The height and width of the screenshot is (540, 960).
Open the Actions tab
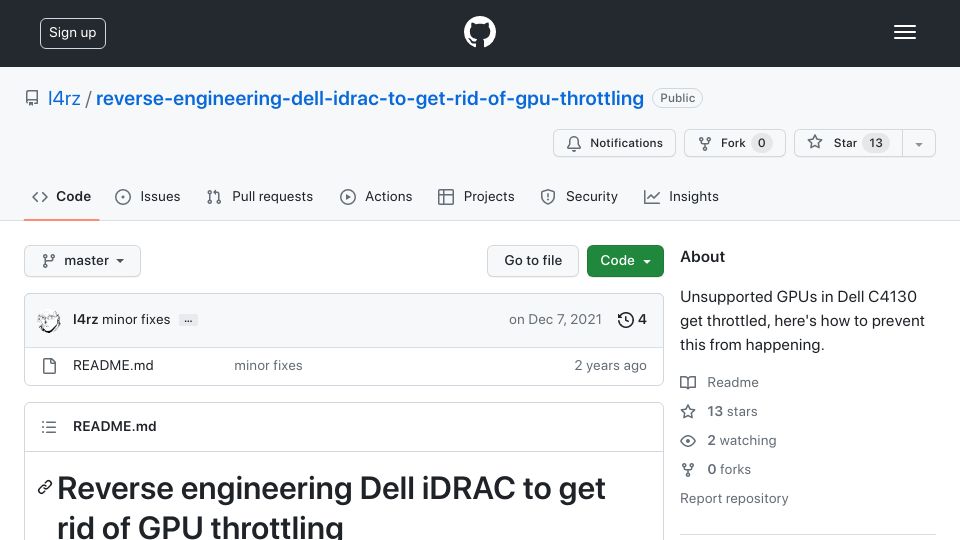[x=376, y=197]
